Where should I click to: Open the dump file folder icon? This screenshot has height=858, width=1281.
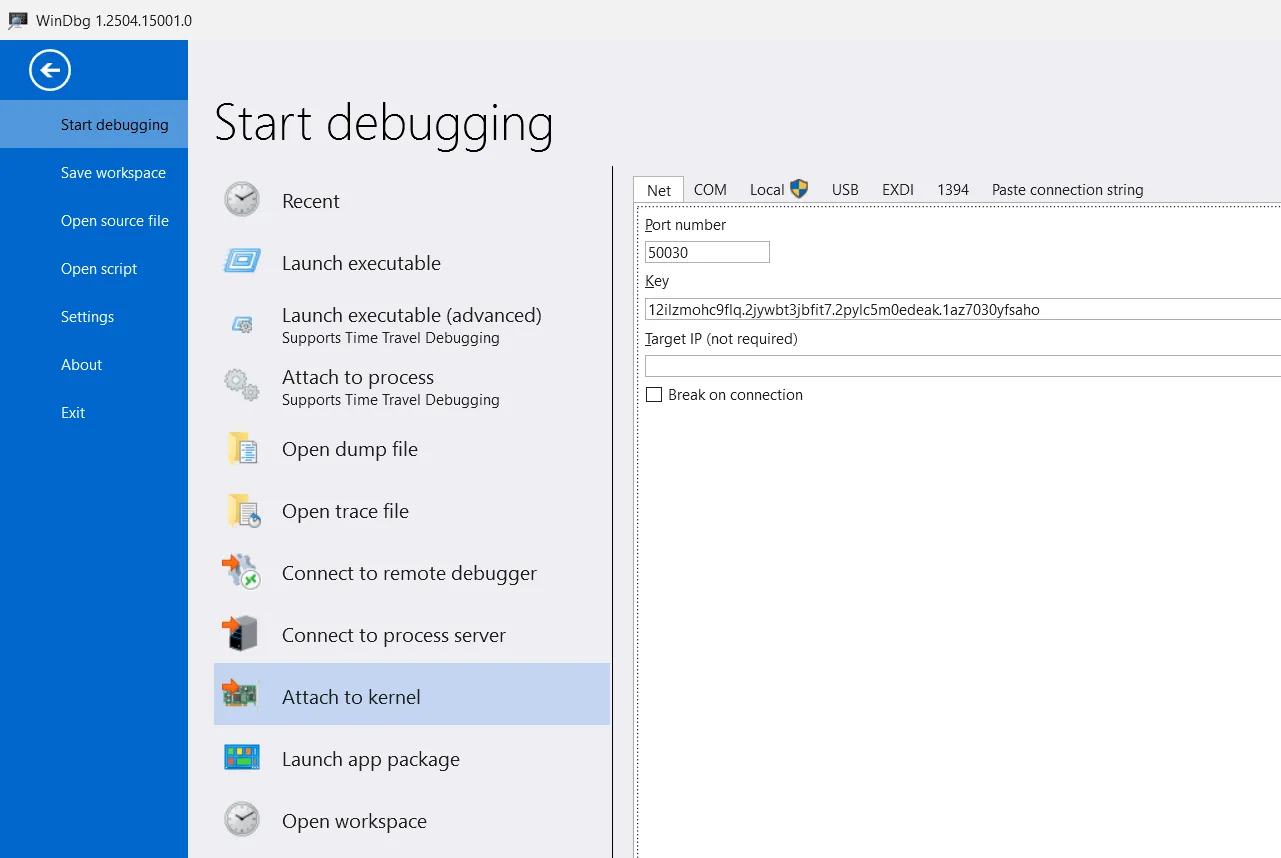[241, 448]
